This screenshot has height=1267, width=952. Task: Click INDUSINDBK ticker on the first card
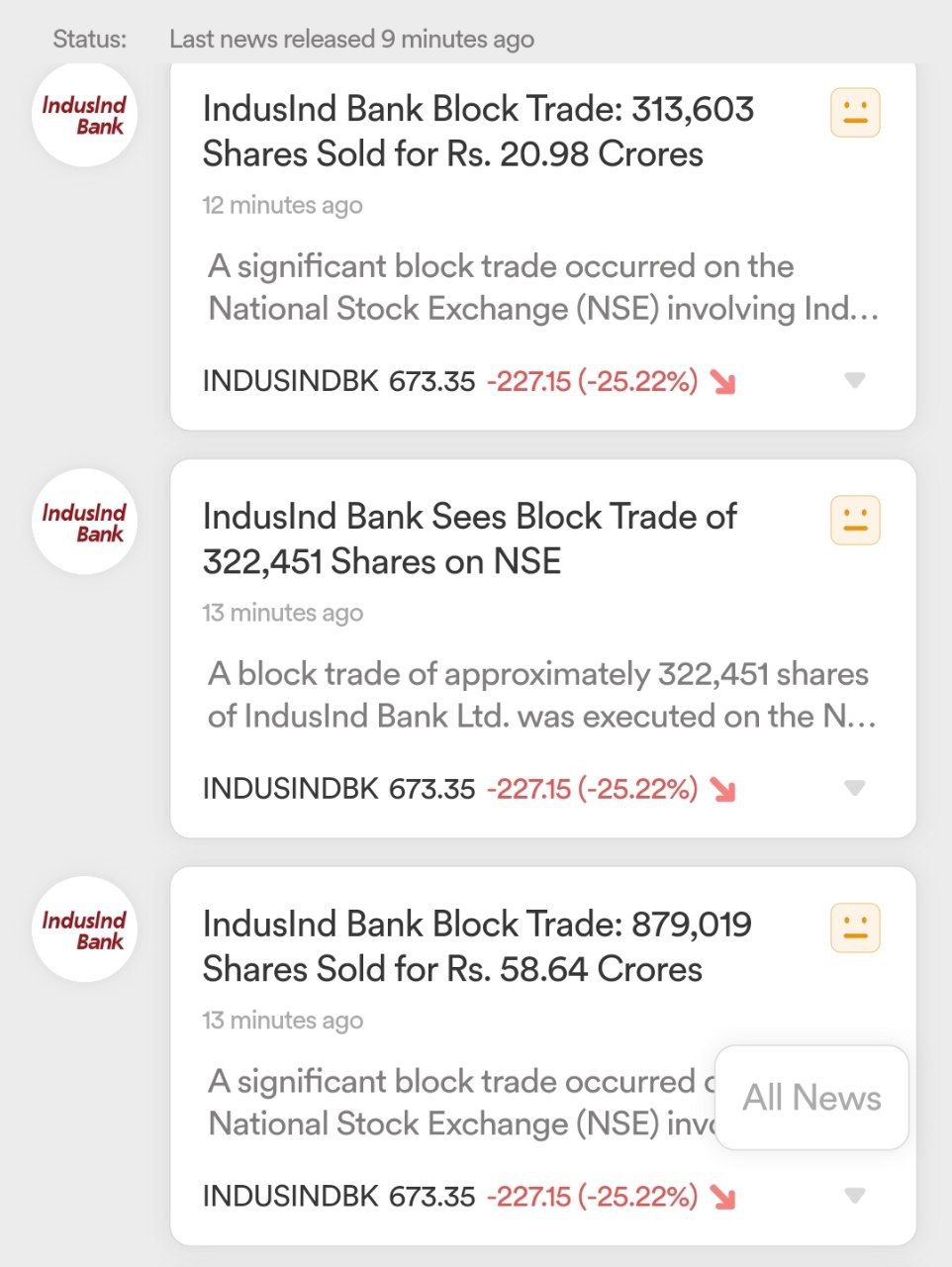click(x=290, y=381)
